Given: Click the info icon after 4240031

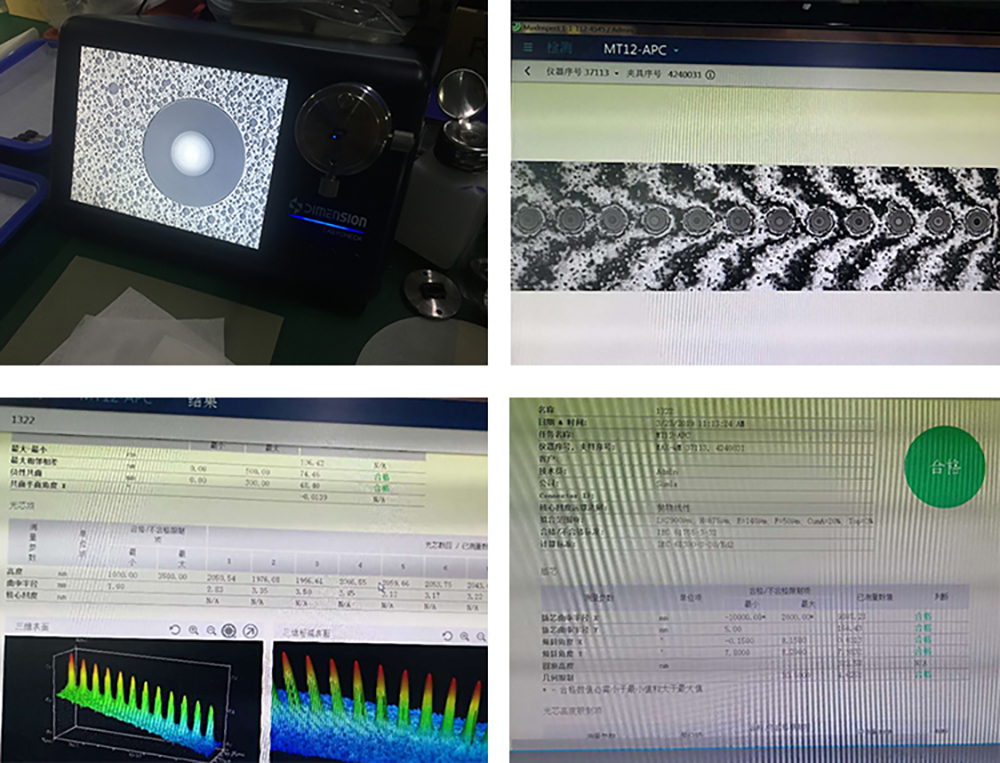Looking at the screenshot, I should click(x=710, y=75).
